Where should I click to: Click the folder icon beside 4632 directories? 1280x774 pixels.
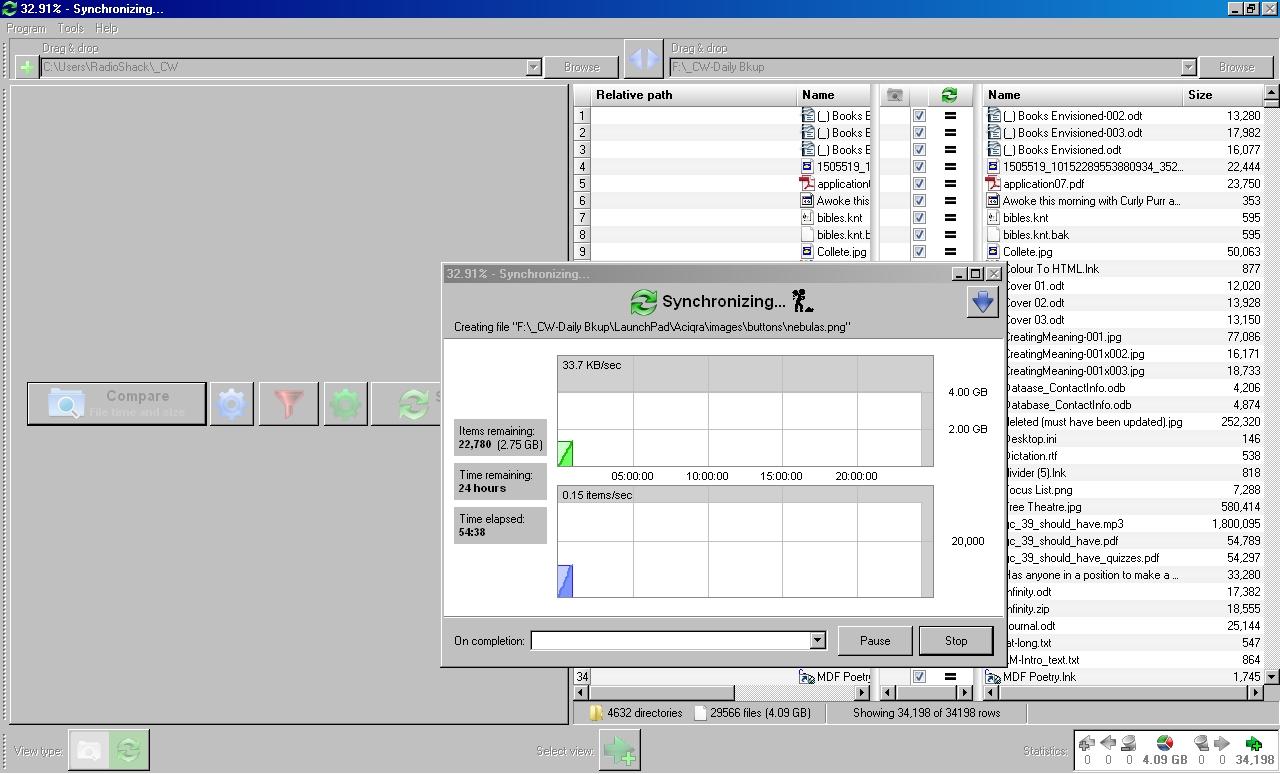point(596,713)
